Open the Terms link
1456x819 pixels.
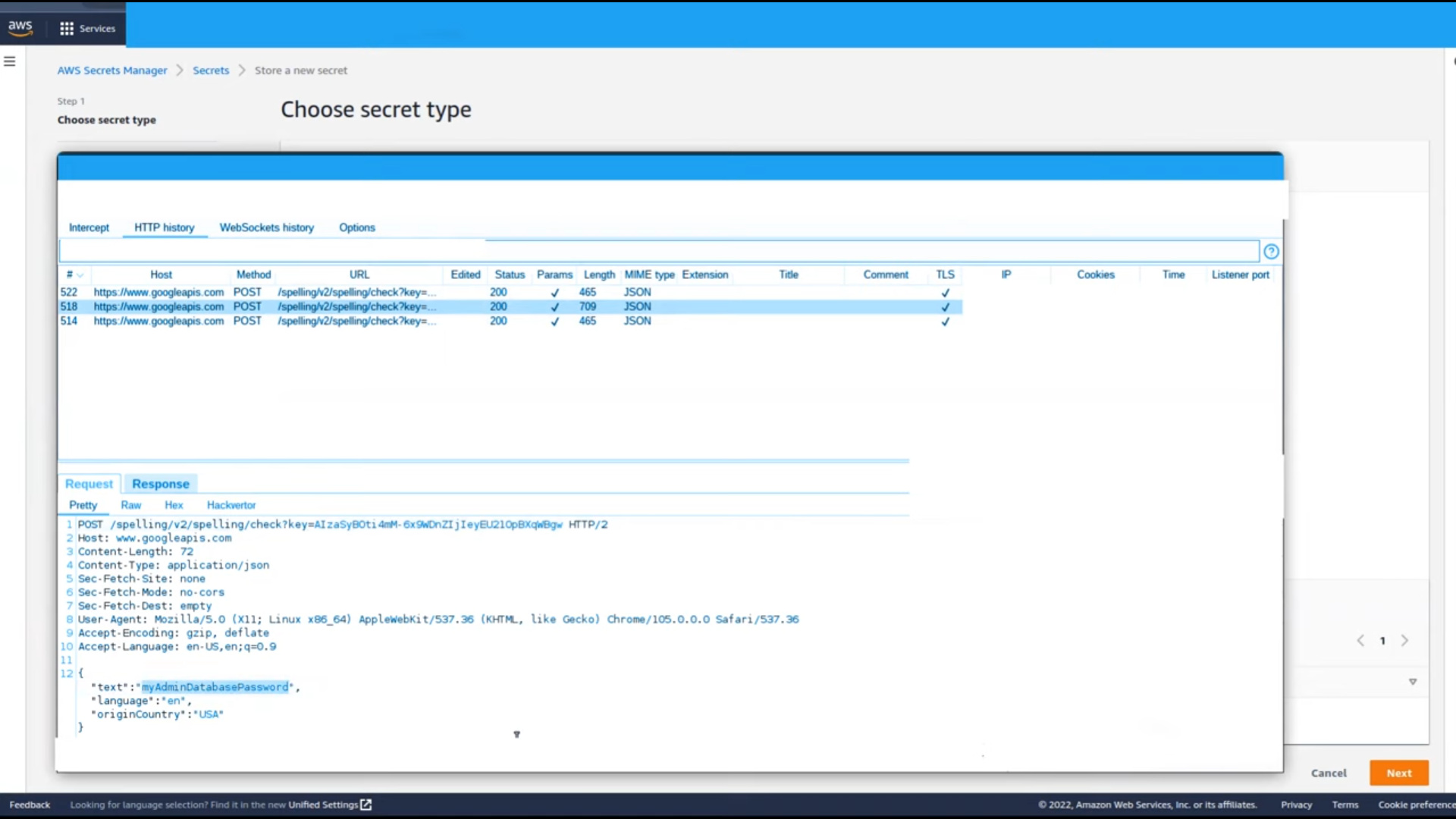click(x=1345, y=805)
